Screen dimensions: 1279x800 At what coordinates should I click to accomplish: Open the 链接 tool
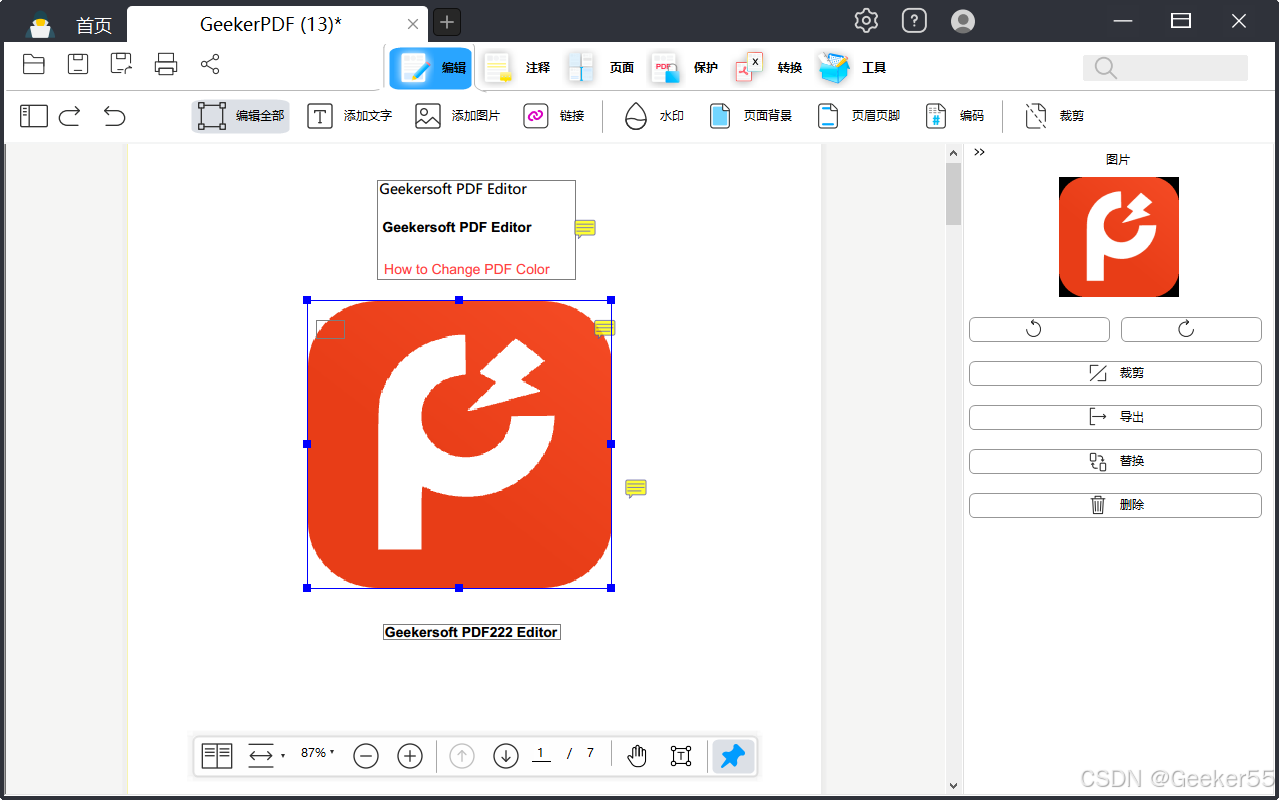[554, 116]
